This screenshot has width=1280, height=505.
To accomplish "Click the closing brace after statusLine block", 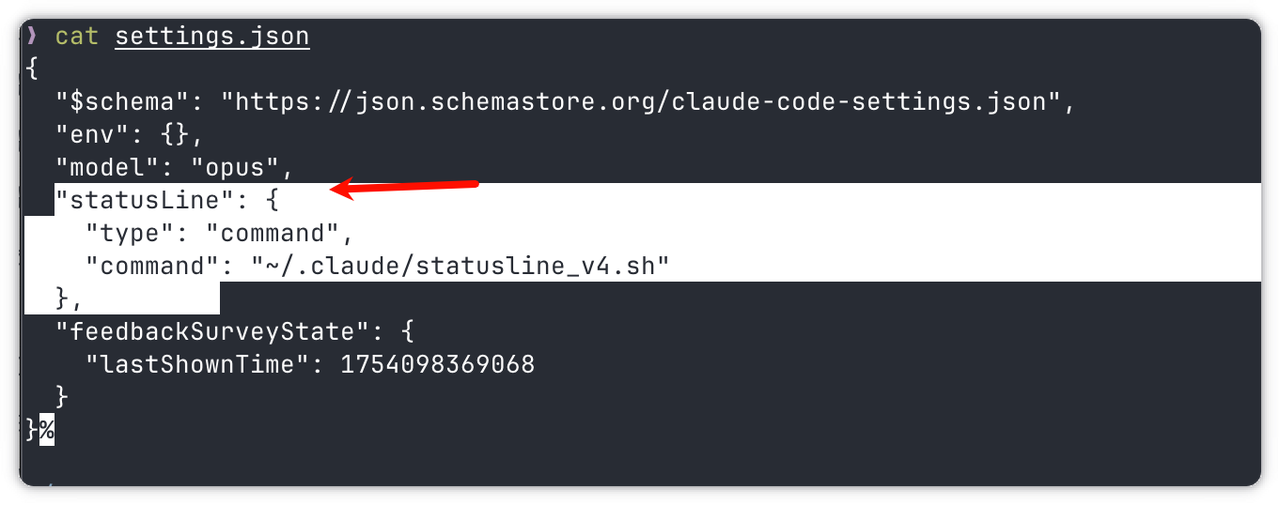I will [x=62, y=298].
